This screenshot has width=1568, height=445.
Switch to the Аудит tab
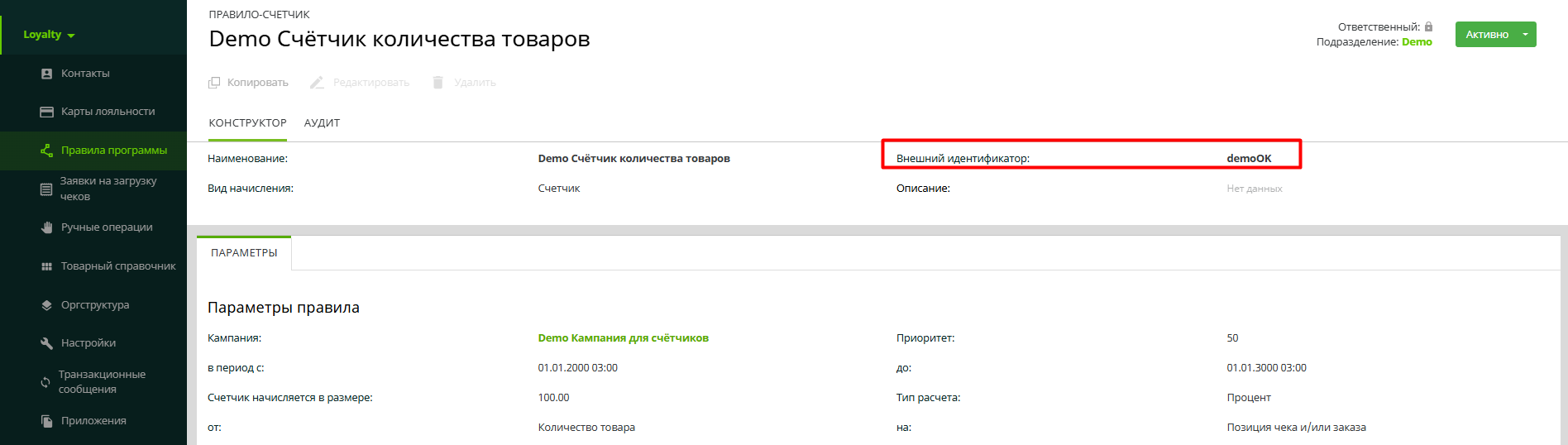point(322,123)
